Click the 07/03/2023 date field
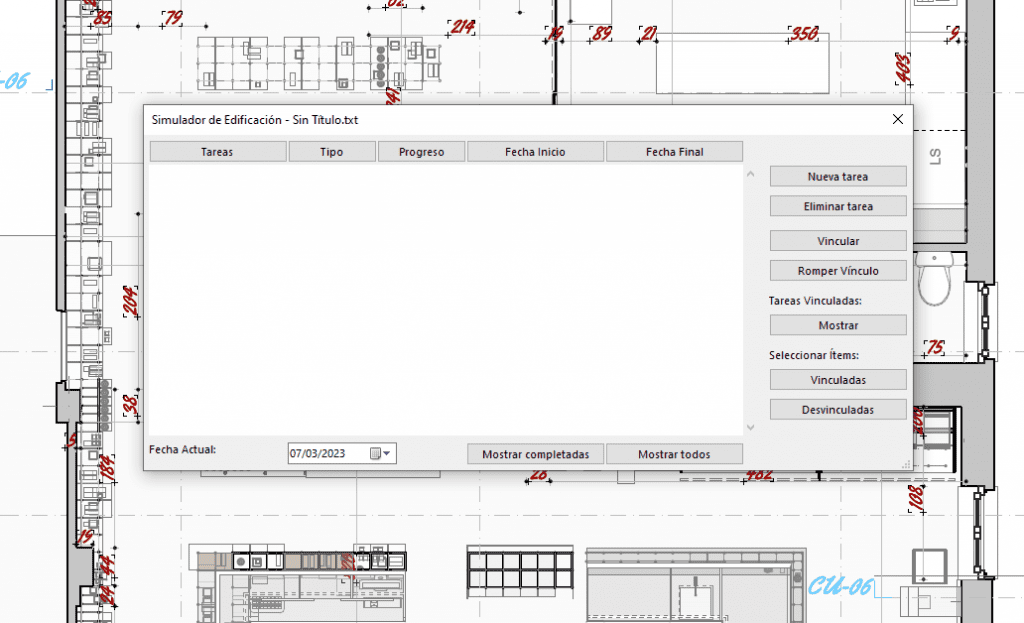Viewport: 1024px width, 623px height. [x=320, y=454]
